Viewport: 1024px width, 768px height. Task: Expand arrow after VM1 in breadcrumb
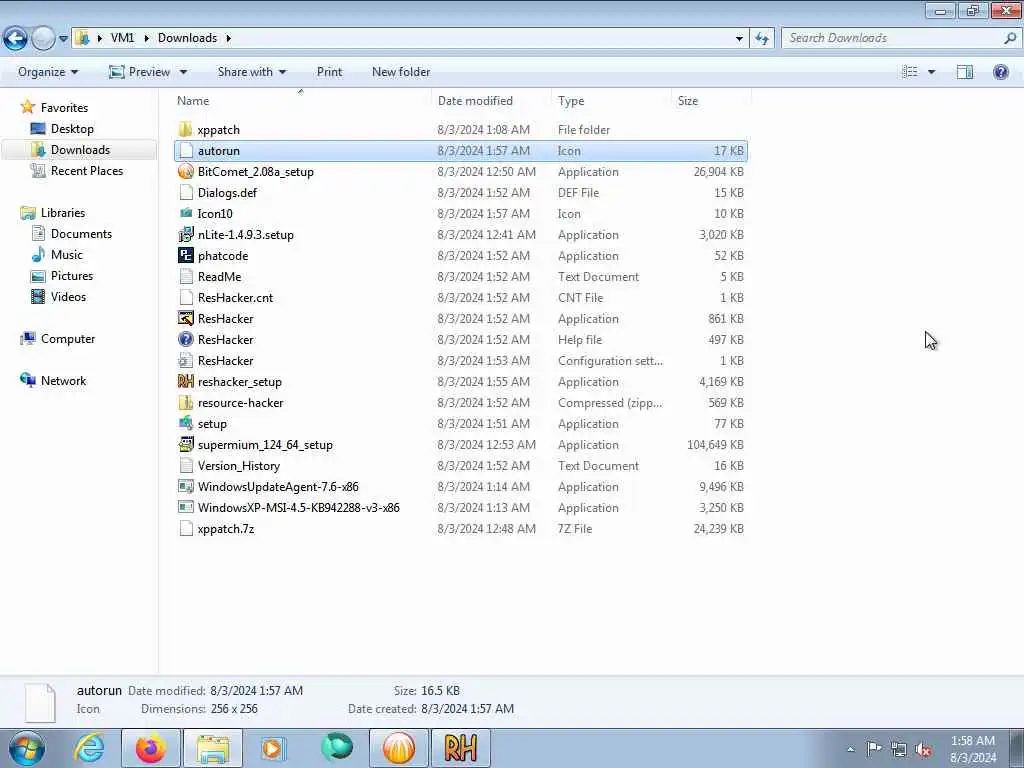[146, 38]
